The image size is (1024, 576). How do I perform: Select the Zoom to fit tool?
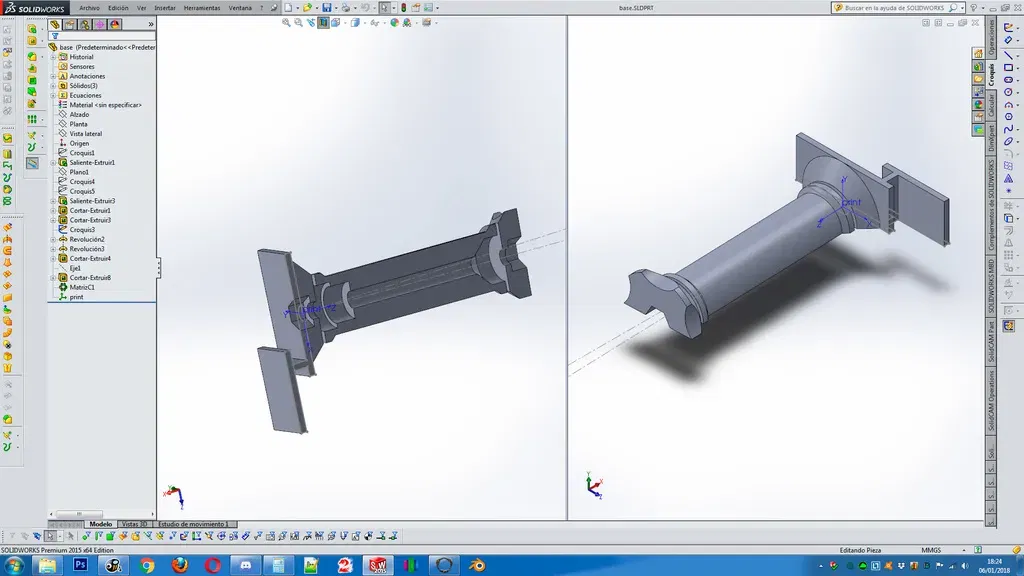285,24
